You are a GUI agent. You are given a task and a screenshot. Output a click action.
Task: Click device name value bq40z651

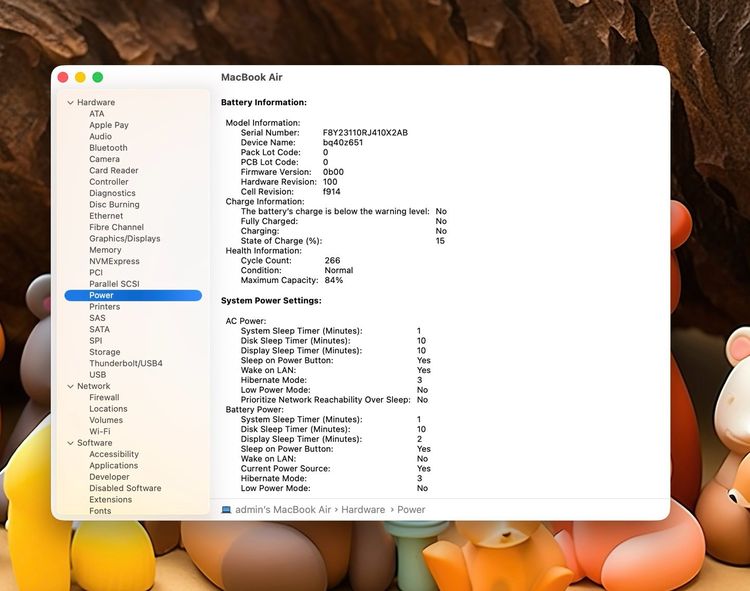coord(343,142)
